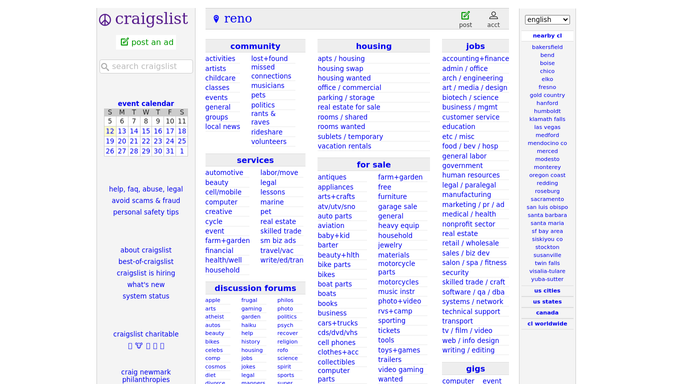Open craig newmark philanthropies link
683x384 pixels.
point(146,376)
